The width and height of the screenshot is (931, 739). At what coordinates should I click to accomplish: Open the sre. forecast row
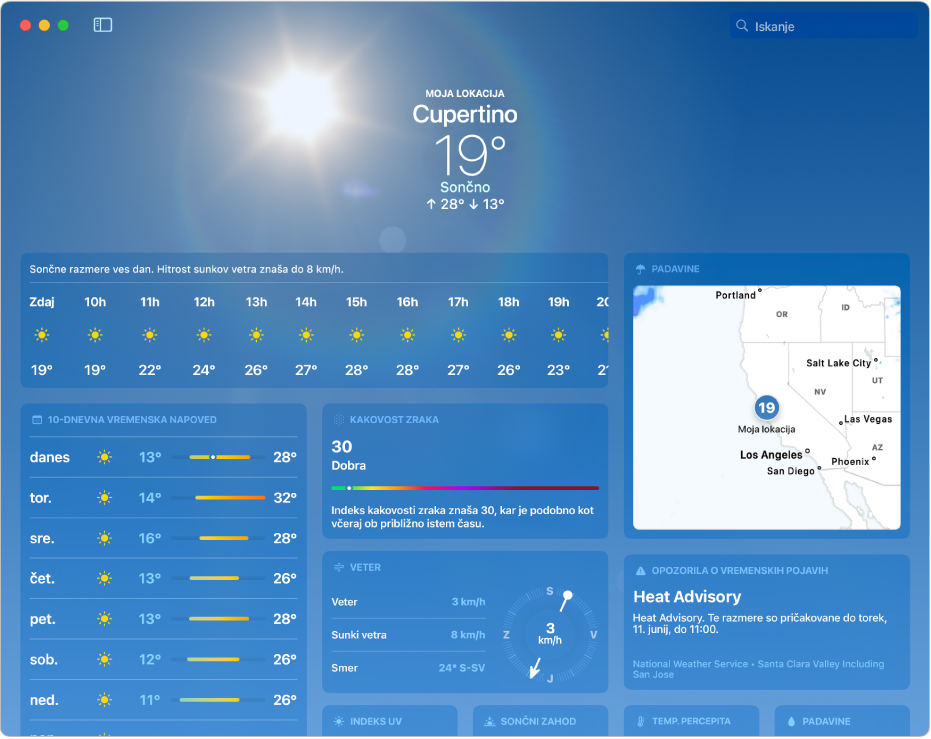point(163,538)
